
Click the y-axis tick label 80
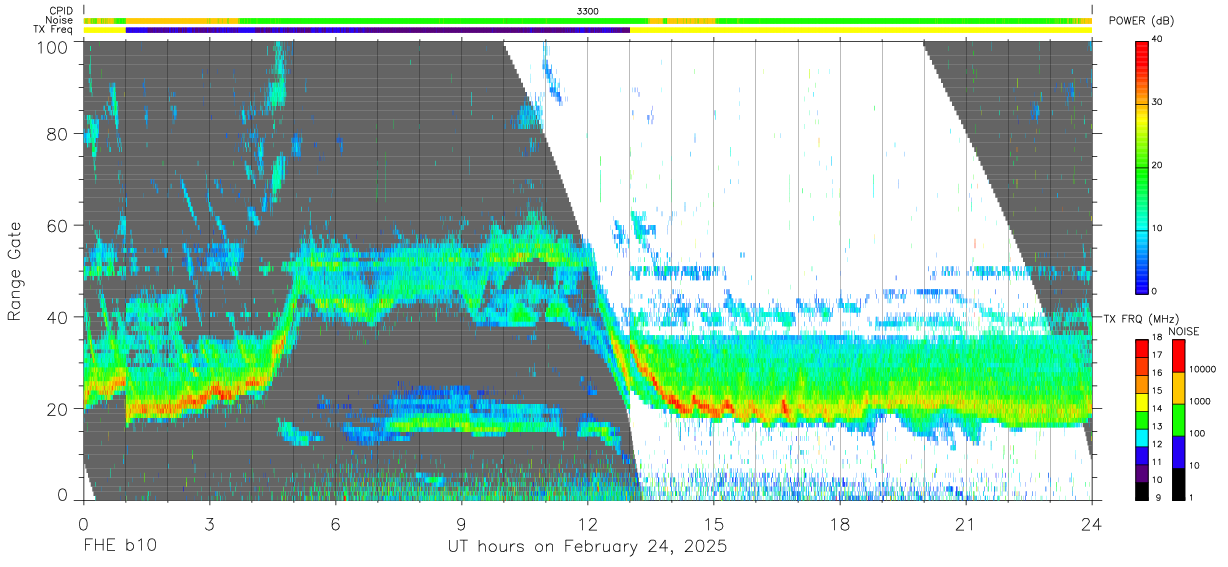click(57, 134)
